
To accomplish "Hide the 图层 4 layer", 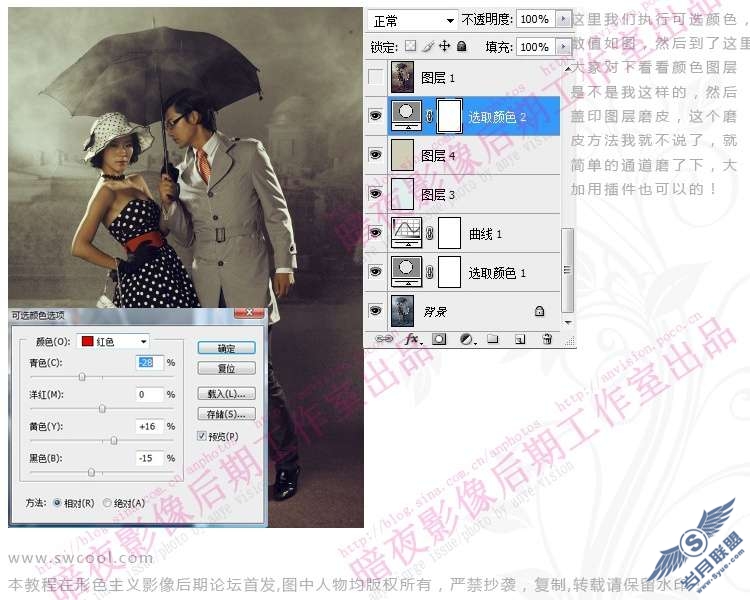I will tap(375, 154).
